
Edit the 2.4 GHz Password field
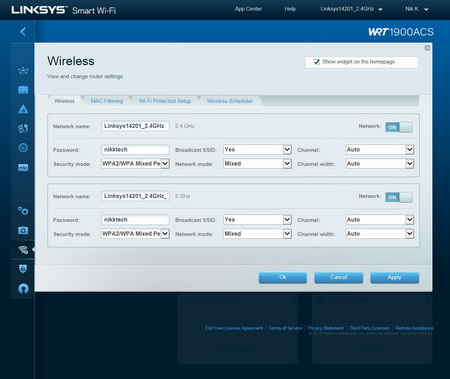[x=135, y=150]
